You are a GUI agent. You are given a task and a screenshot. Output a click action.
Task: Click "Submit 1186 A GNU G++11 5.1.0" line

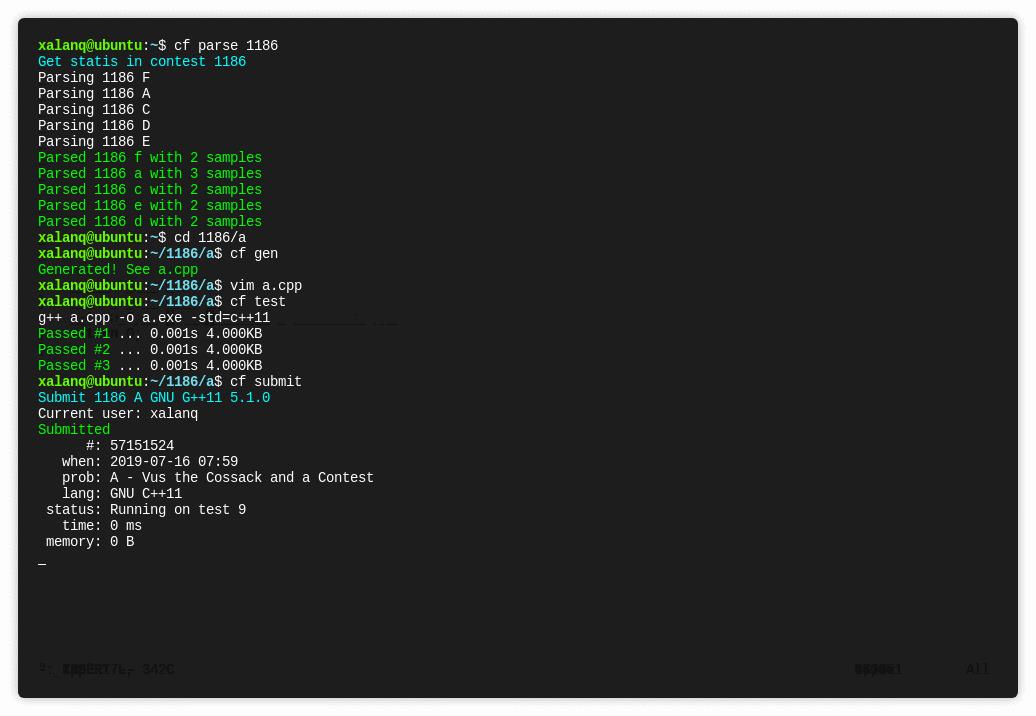pos(154,398)
